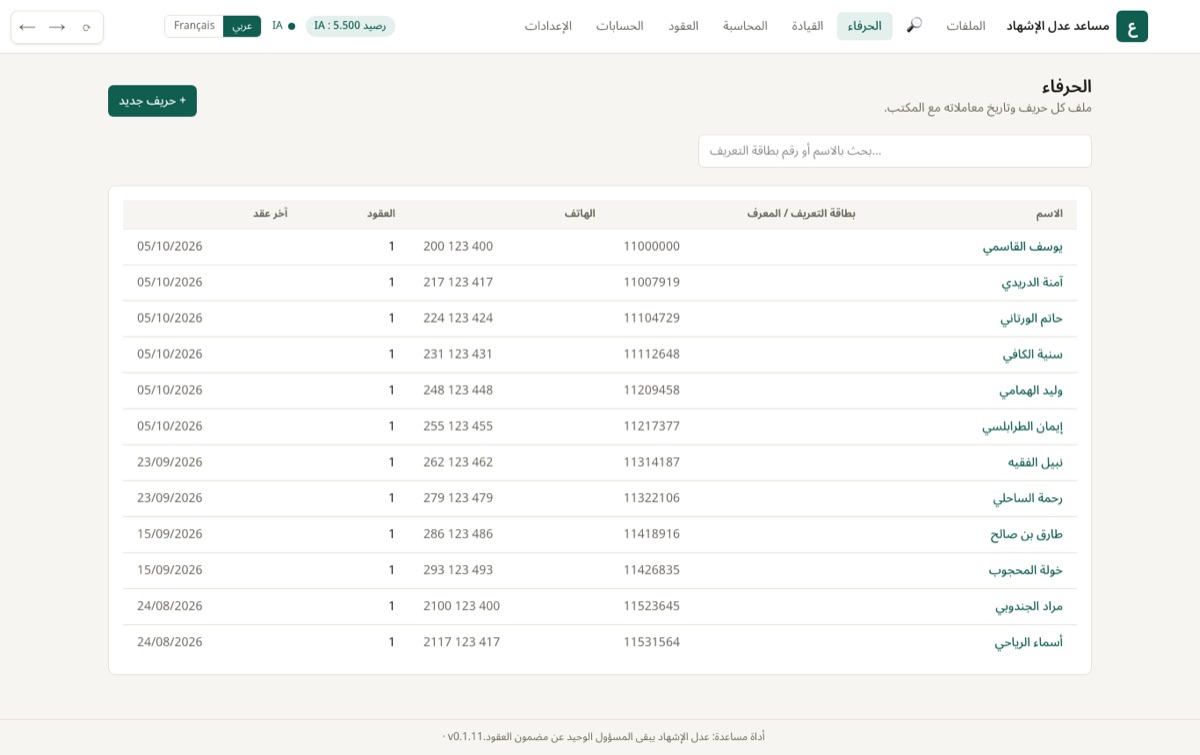Screen dimensions: 1200x755
Task: Click ID number 11209458
Action: coord(652,390)
